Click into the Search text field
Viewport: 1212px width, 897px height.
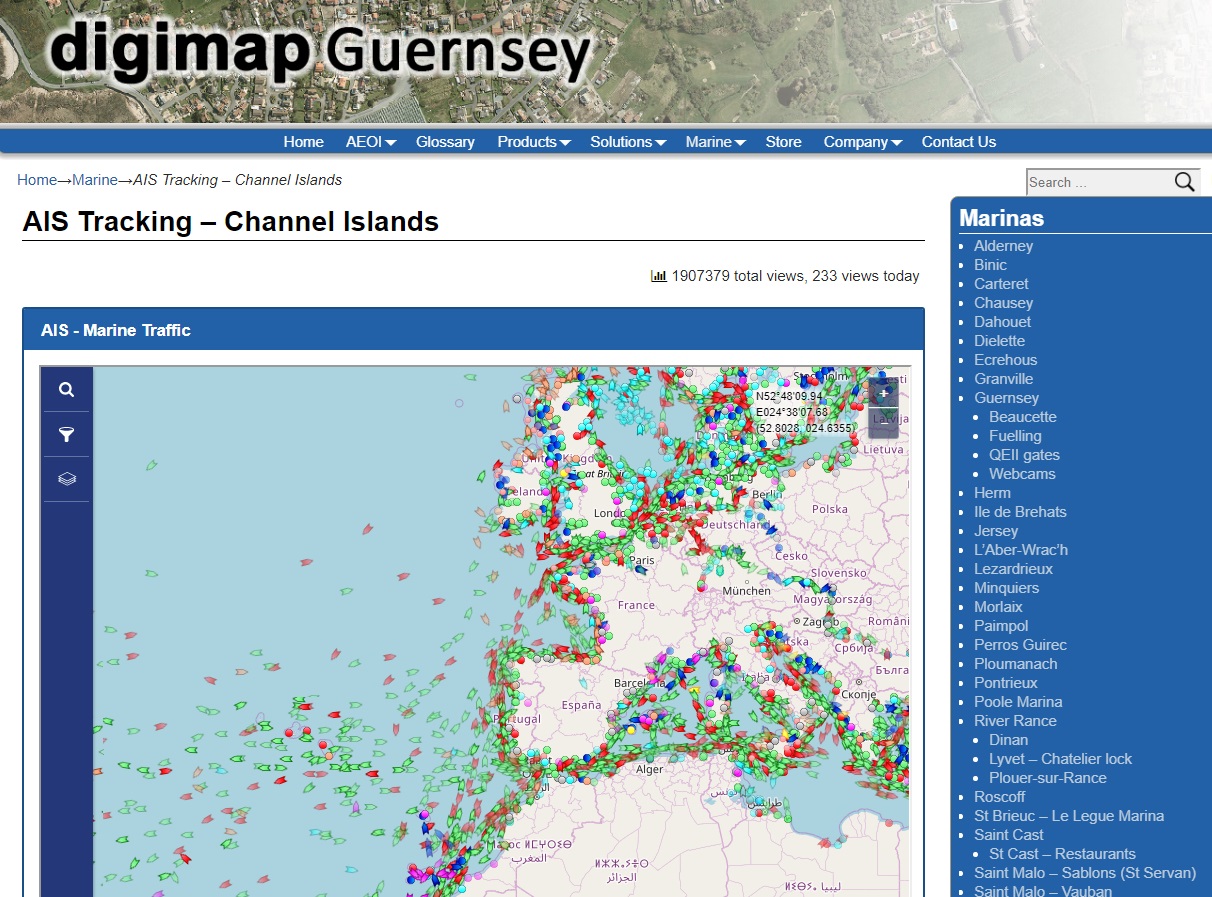1097,182
